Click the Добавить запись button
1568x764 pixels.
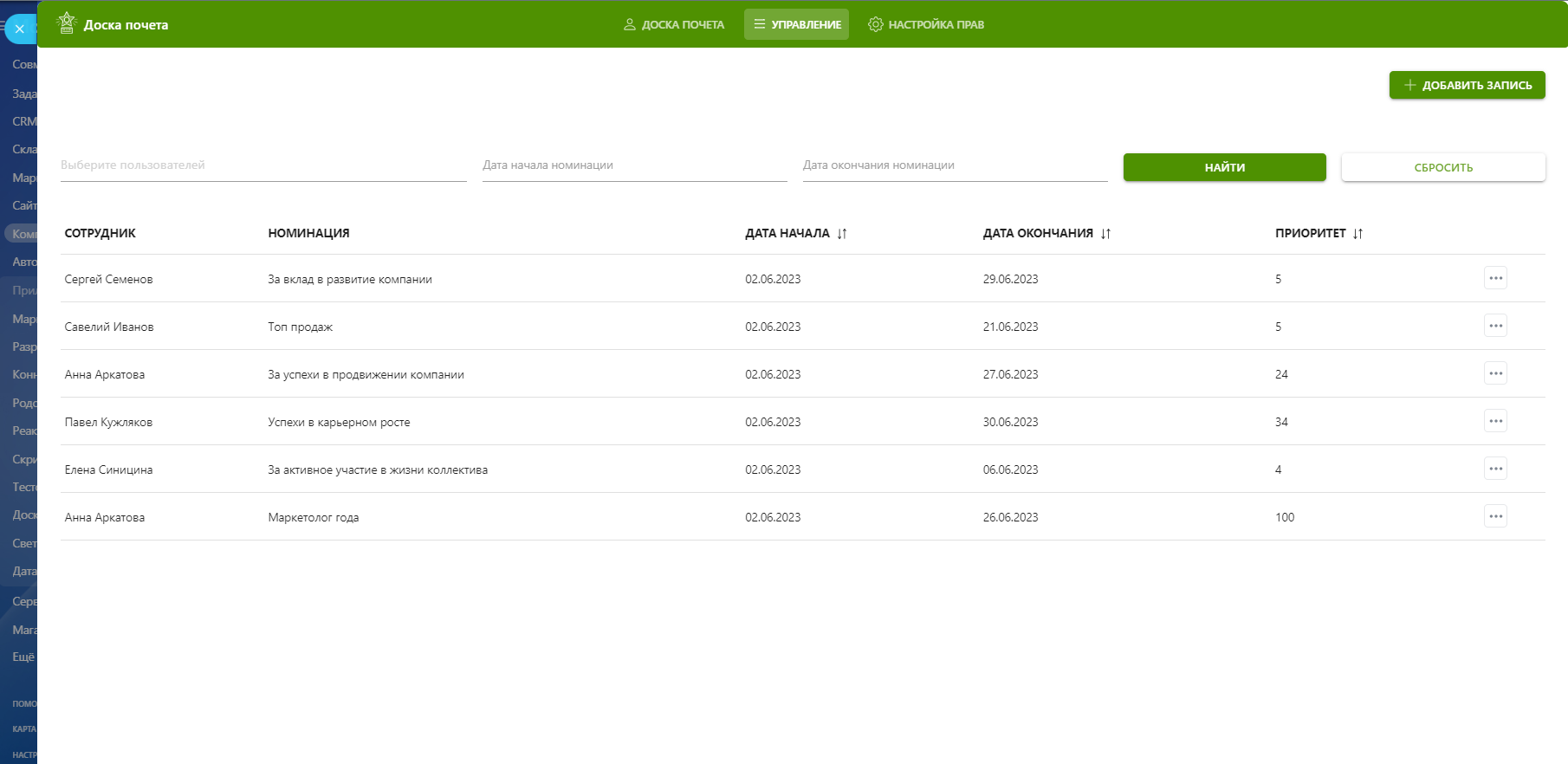pyautogui.click(x=1467, y=85)
